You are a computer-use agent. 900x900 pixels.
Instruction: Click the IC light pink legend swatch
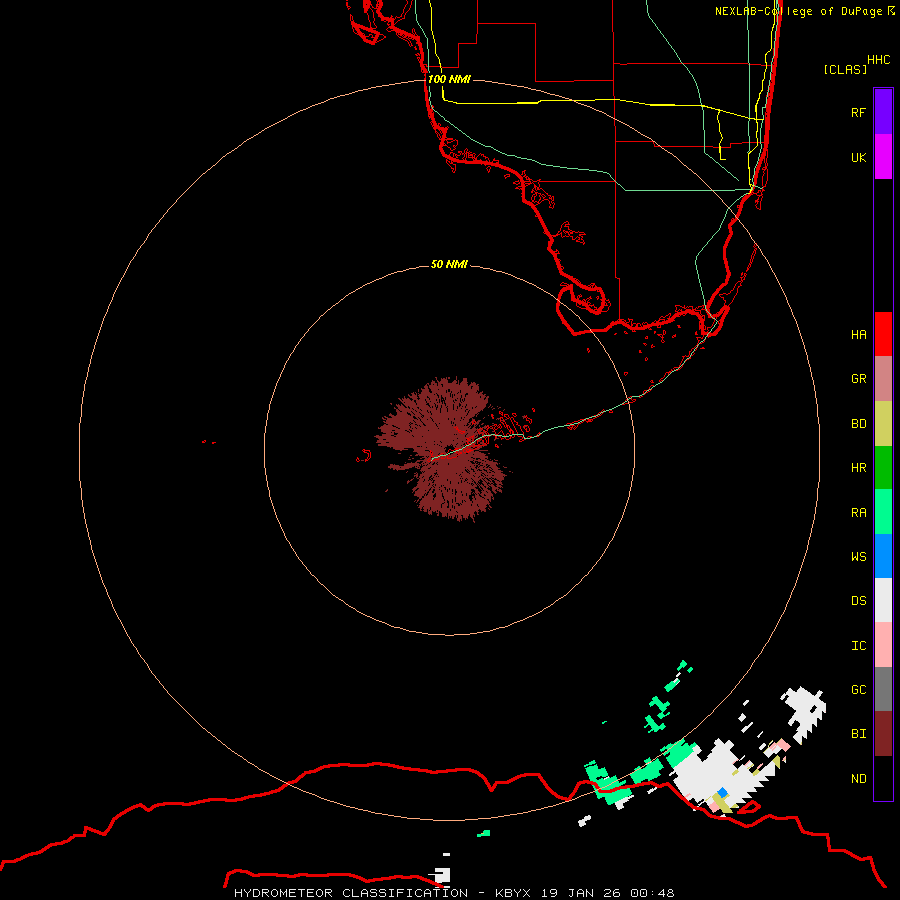(883, 645)
